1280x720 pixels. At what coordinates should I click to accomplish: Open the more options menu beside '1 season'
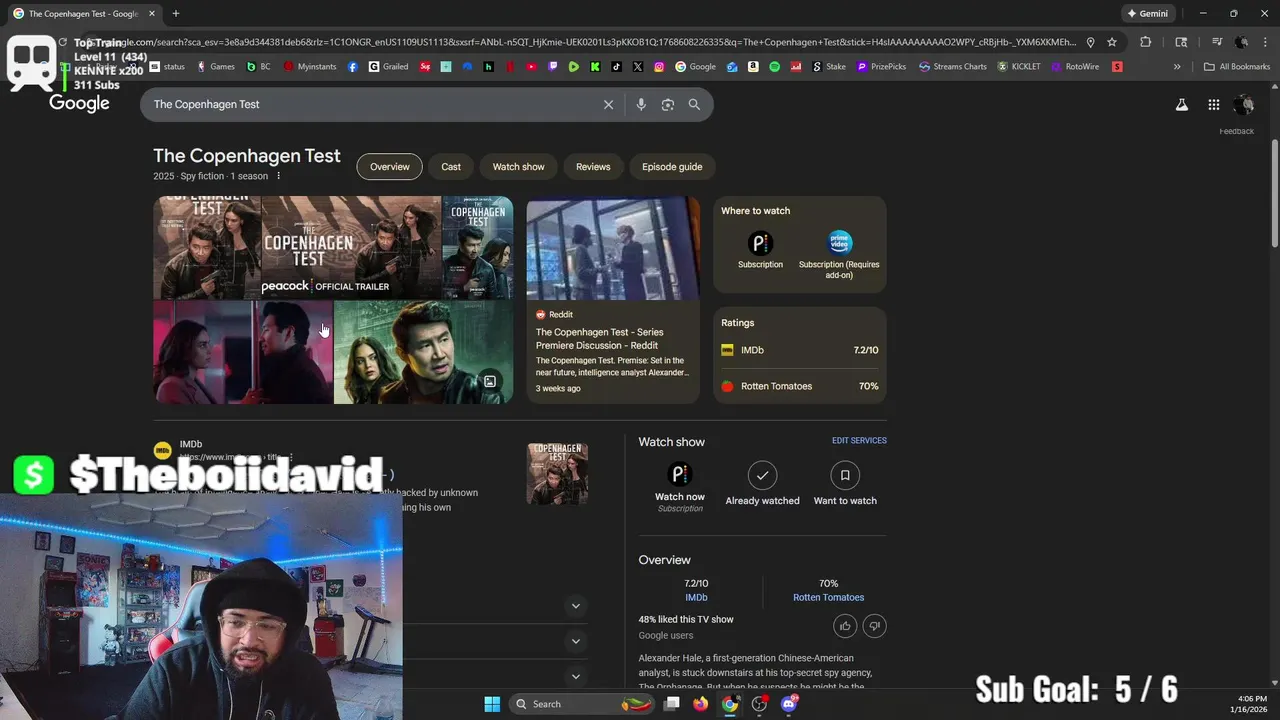(279, 176)
